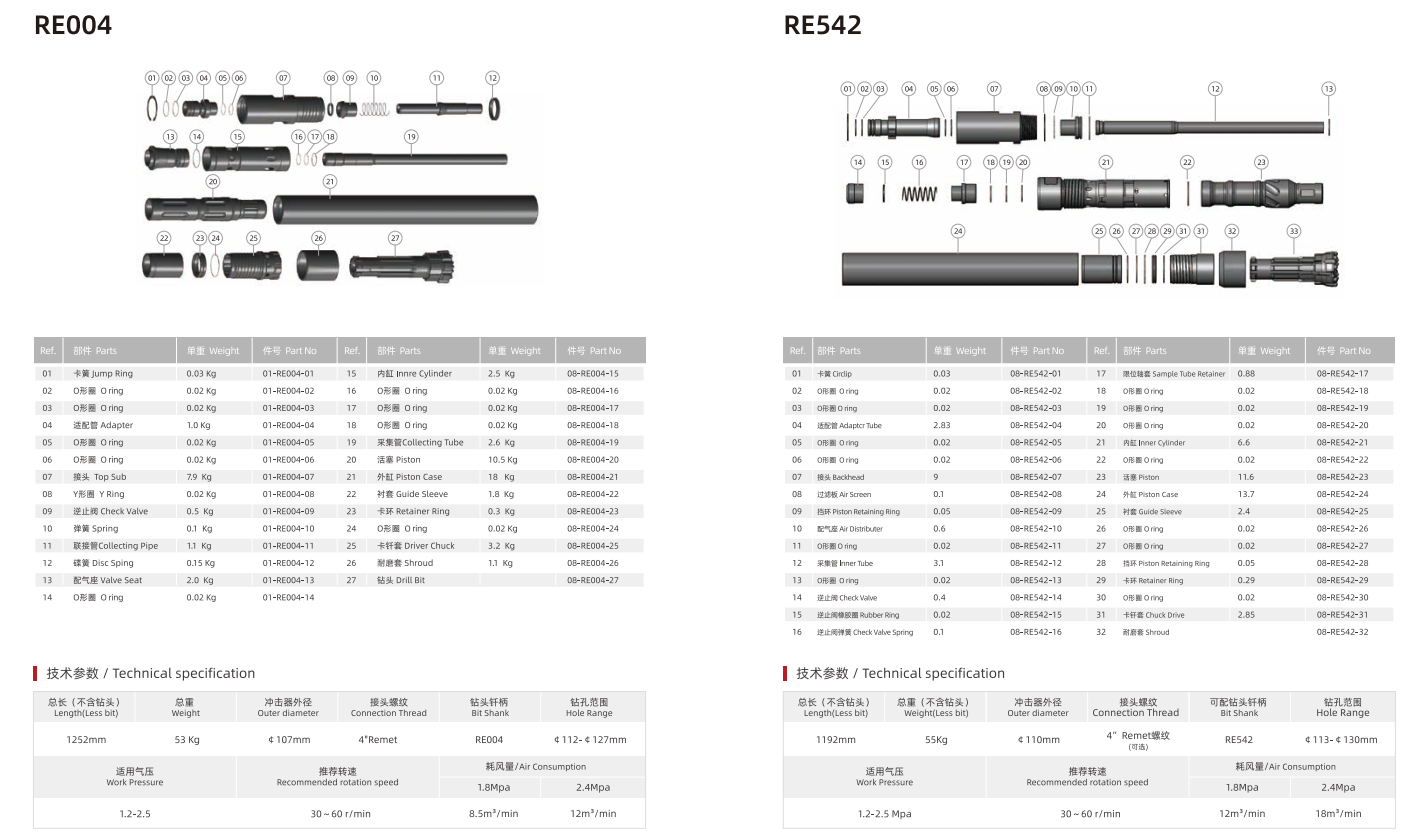The height and width of the screenshot is (840, 1425).
Task: Select part number 01-RE004-07 in the table
Action: point(288,477)
